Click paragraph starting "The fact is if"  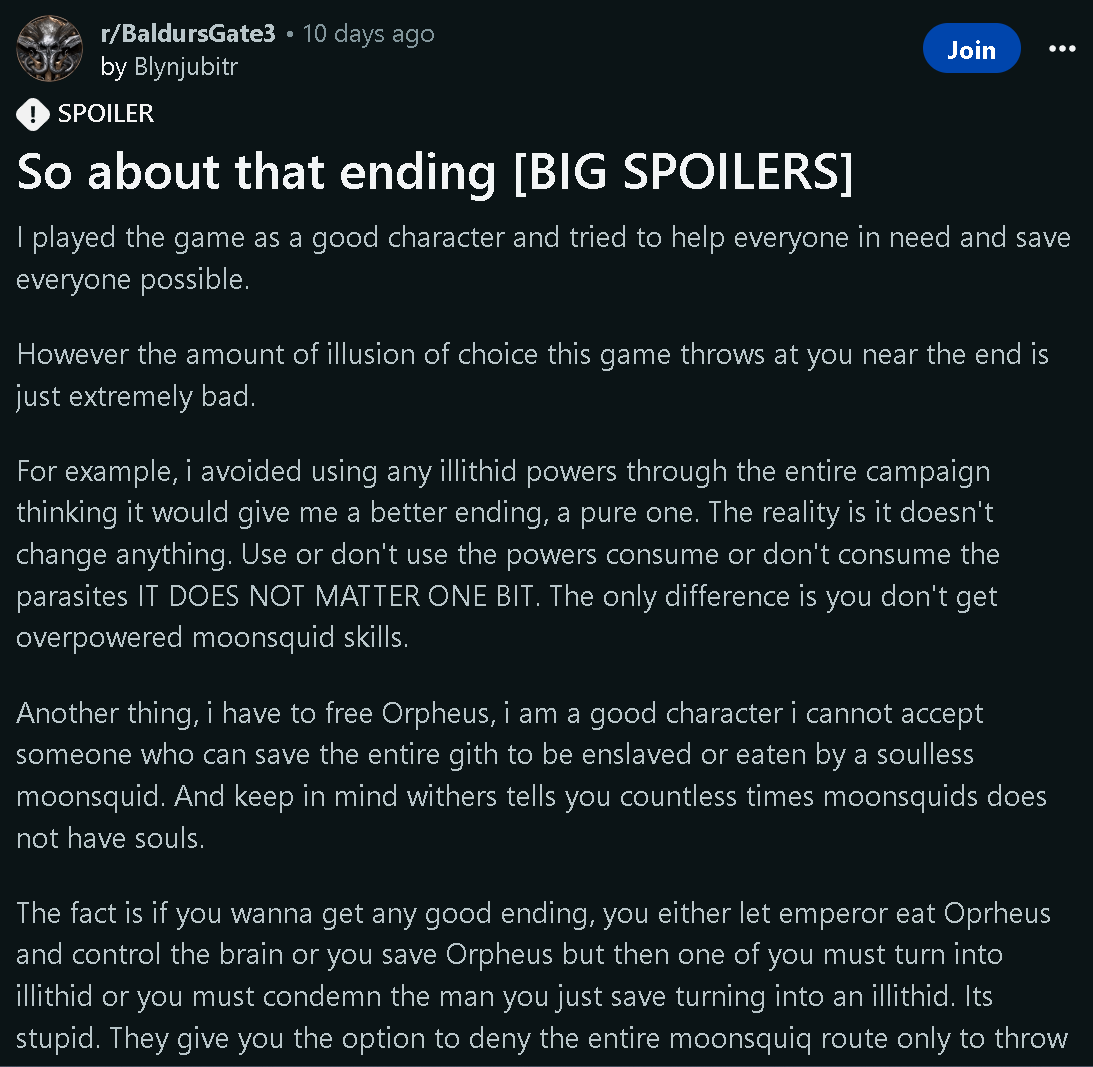542,976
